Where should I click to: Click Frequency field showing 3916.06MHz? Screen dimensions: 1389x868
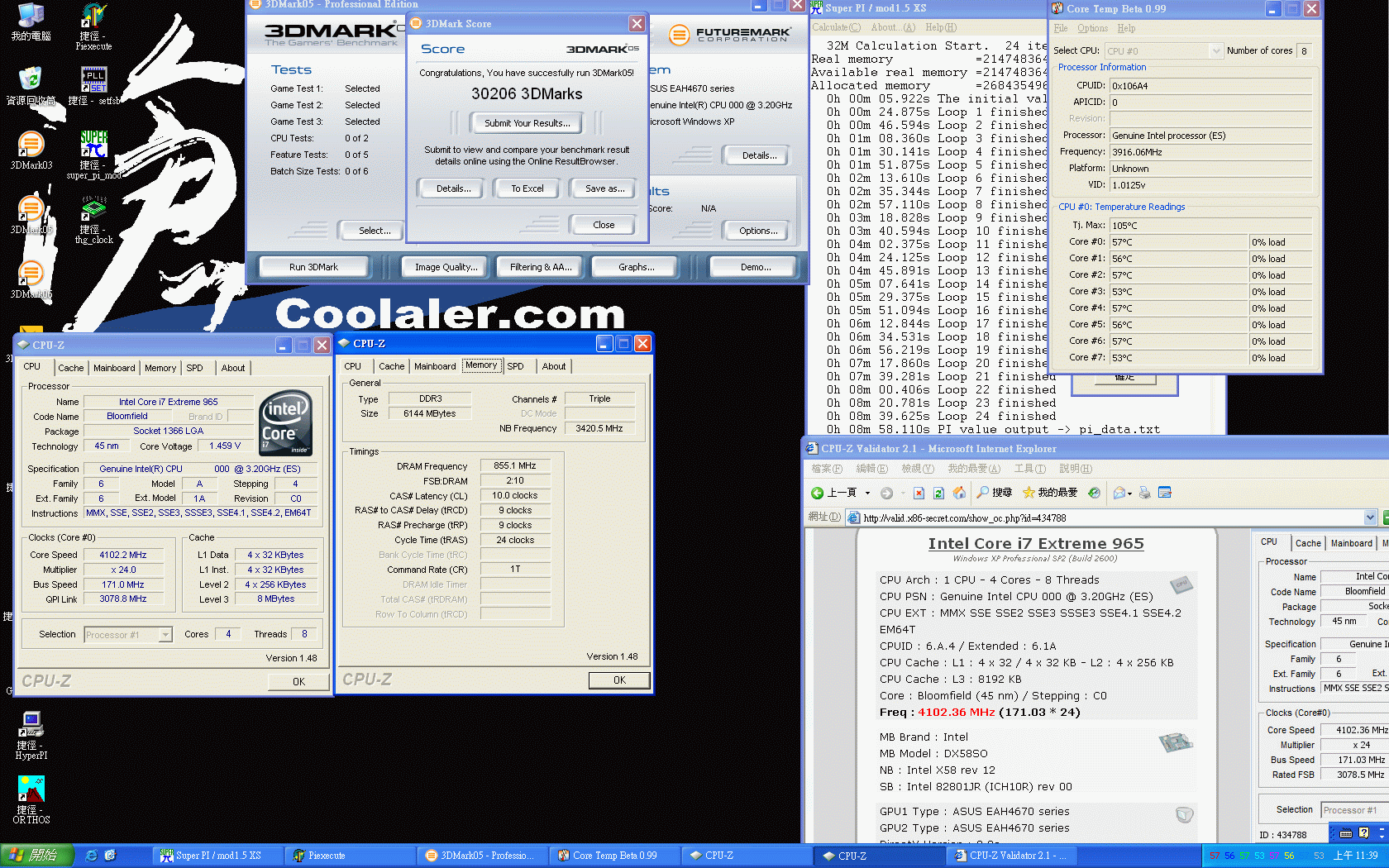[x=1210, y=152]
